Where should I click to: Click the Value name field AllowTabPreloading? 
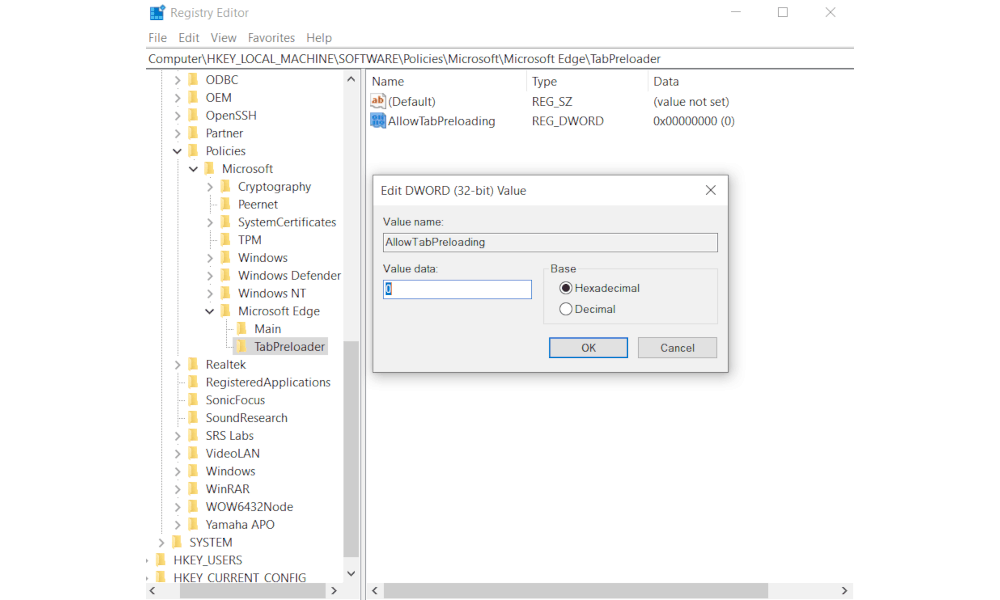point(550,242)
